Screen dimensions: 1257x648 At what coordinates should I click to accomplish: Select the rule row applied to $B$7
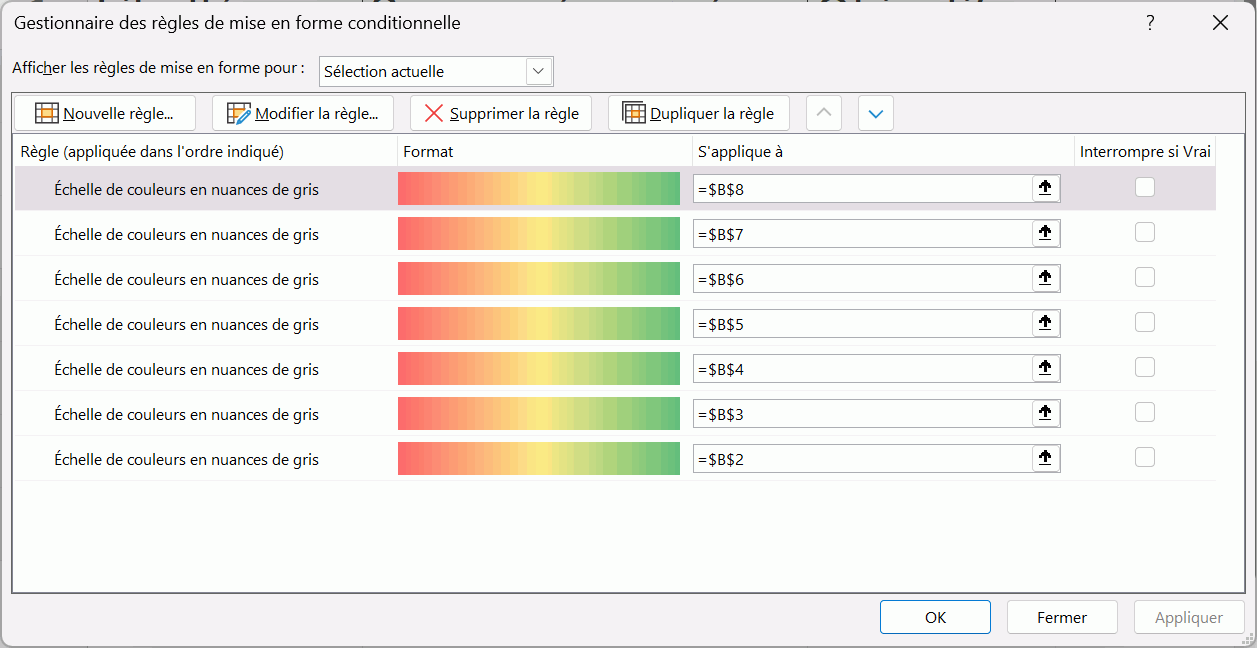(x=186, y=234)
